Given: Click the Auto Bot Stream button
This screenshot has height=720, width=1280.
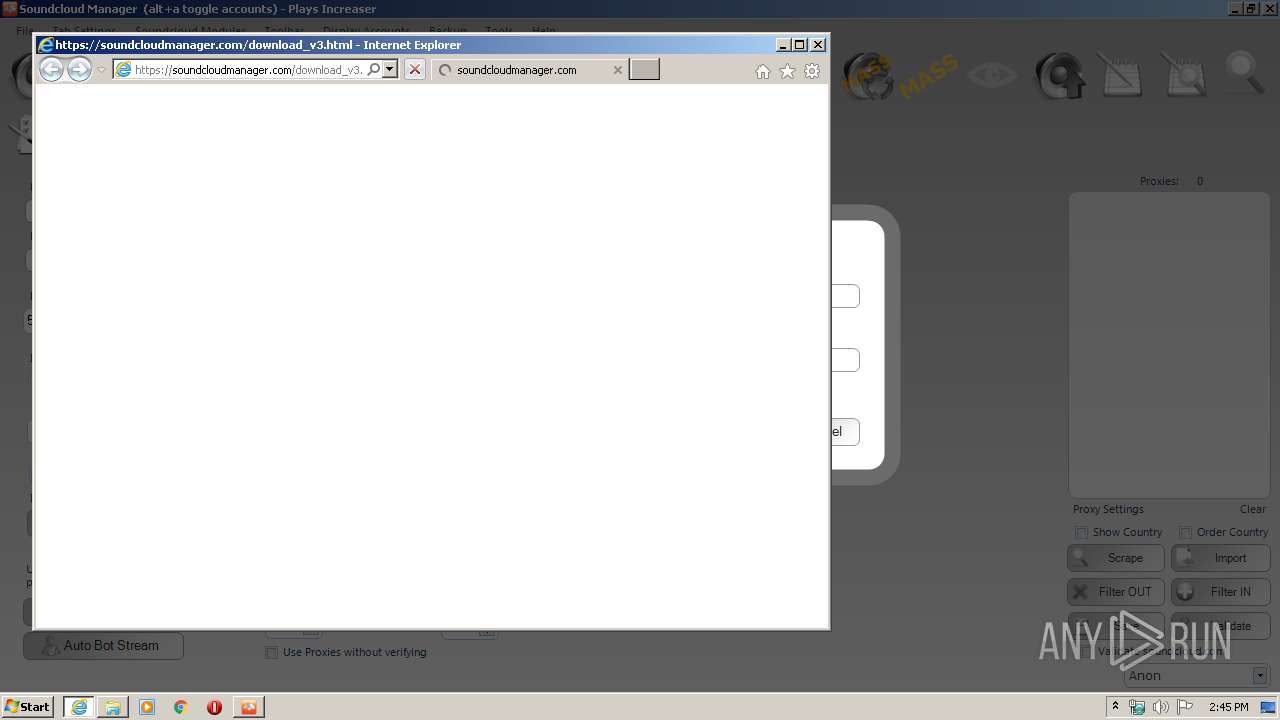Looking at the screenshot, I should pos(103,646).
